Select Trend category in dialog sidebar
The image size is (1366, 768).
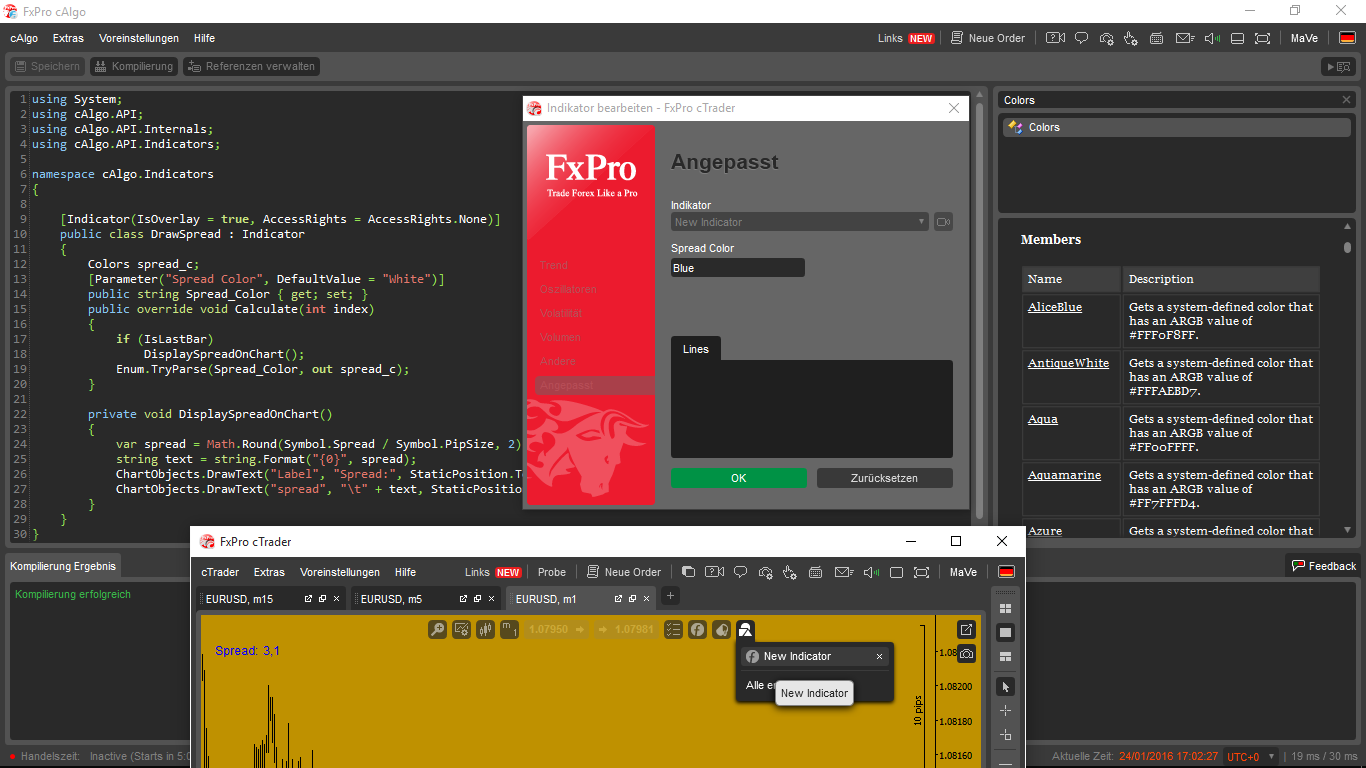[x=553, y=265]
